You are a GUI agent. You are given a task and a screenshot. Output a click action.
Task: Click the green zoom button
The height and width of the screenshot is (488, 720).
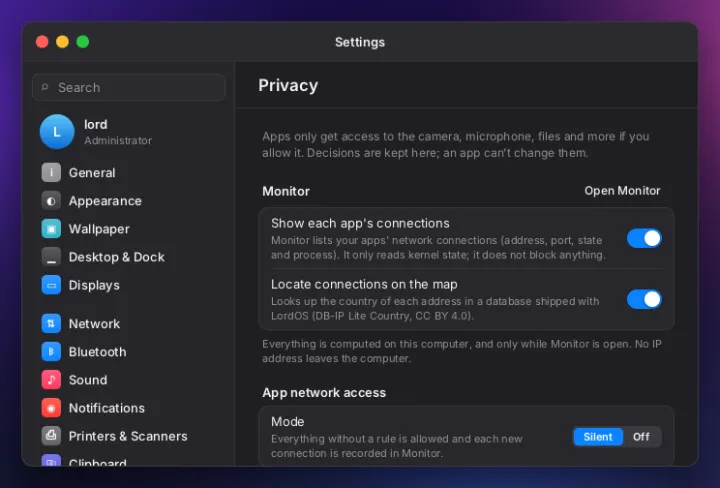click(x=83, y=42)
